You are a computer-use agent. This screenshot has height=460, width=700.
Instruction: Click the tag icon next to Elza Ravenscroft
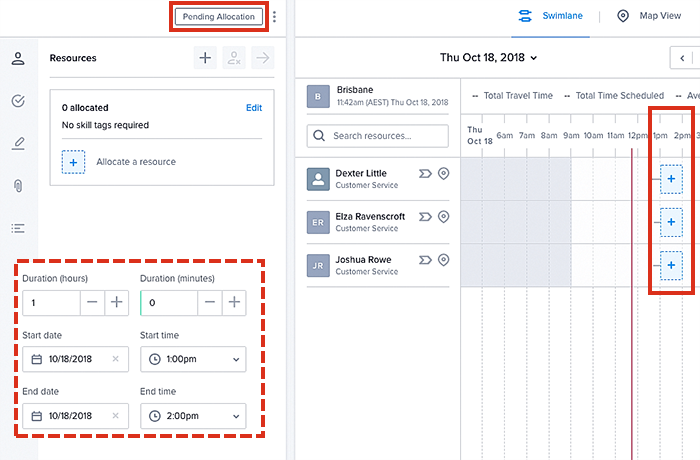click(x=425, y=217)
